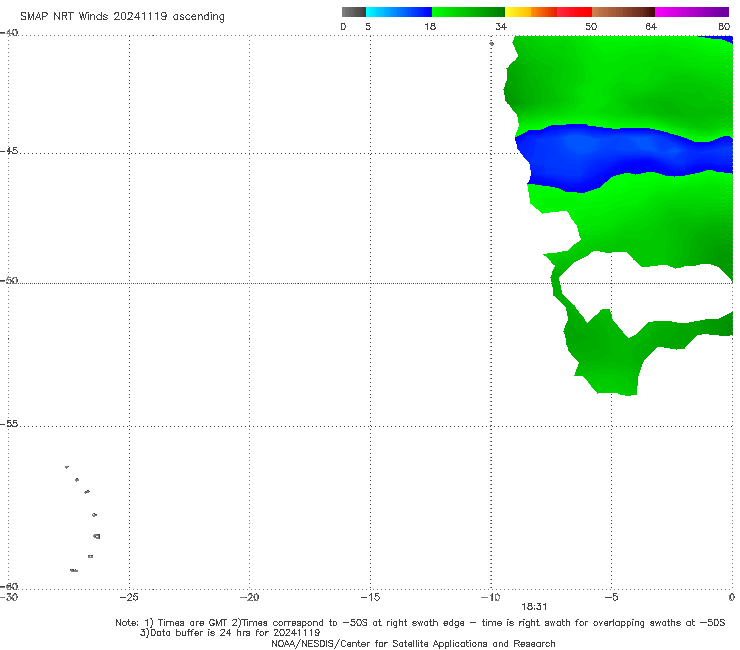
Task: Click the title 'SMAP NRT Winds 20241119 ascending'
Action: tap(122, 16)
